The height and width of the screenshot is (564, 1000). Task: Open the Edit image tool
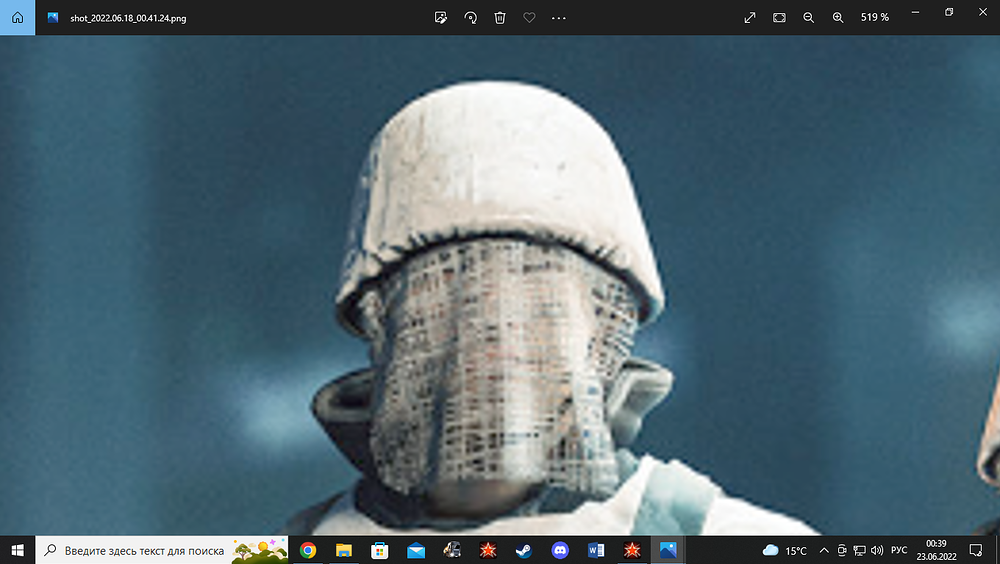click(441, 18)
